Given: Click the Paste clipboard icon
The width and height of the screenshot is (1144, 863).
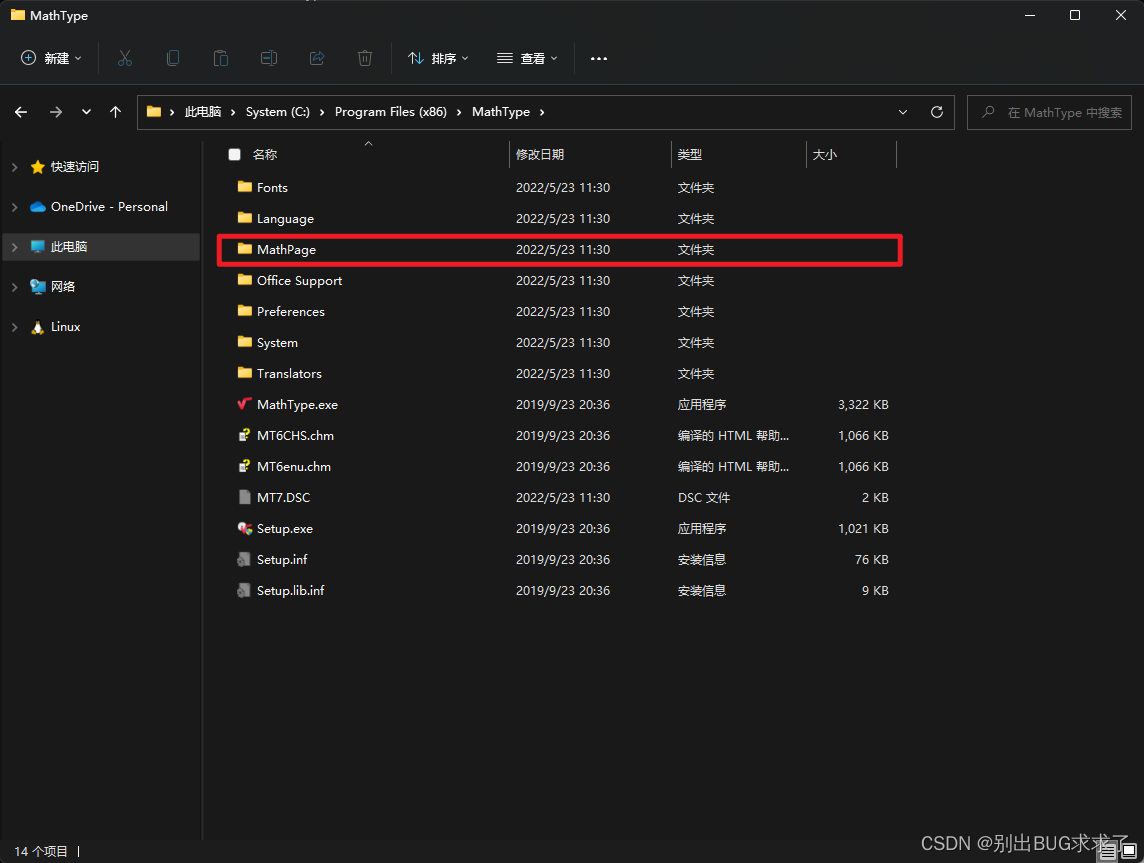Looking at the screenshot, I should pyautogui.click(x=220, y=58).
